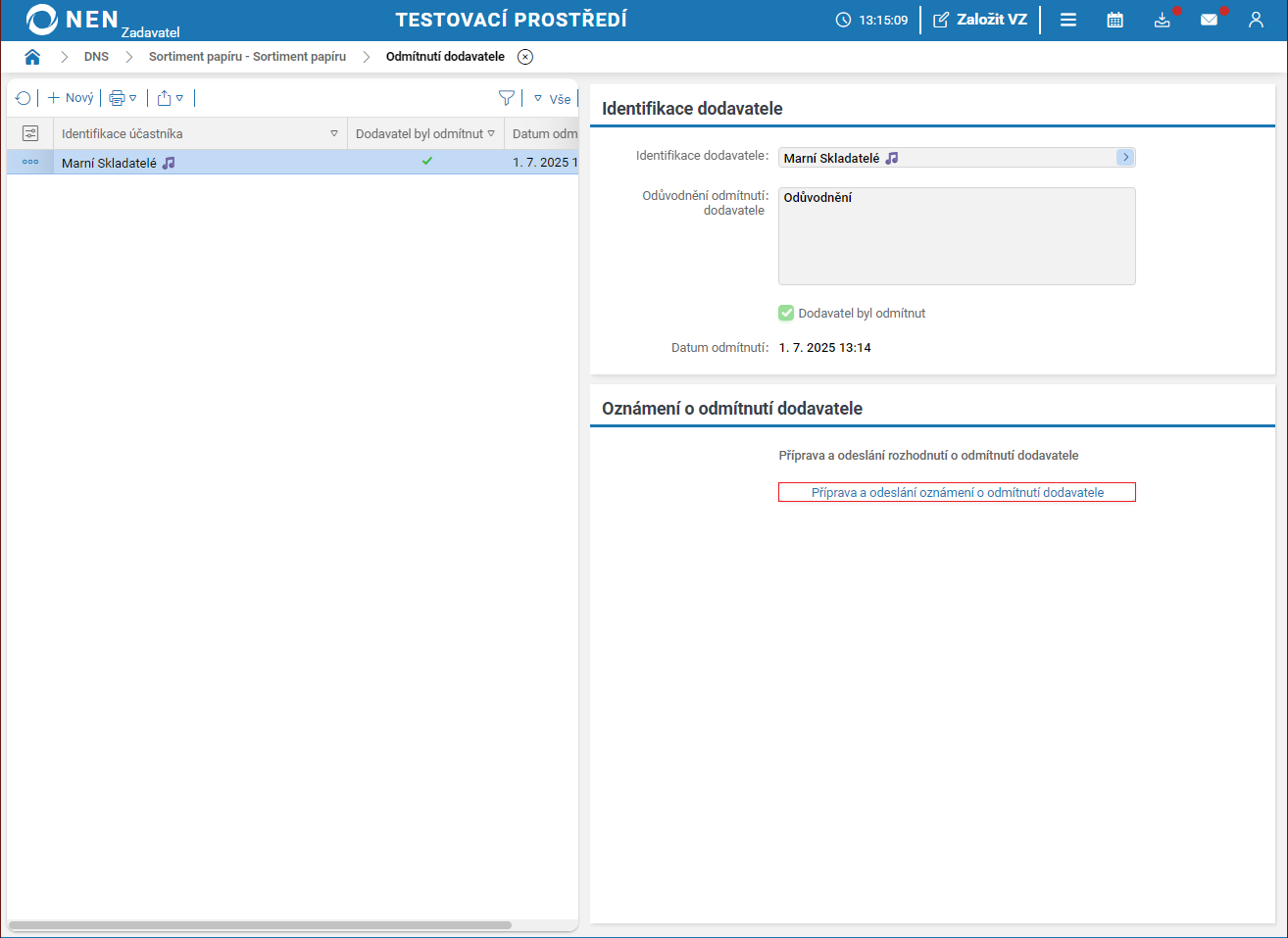This screenshot has height=938, width=1288.
Task: Refresh the supplier list
Action: coord(24,98)
